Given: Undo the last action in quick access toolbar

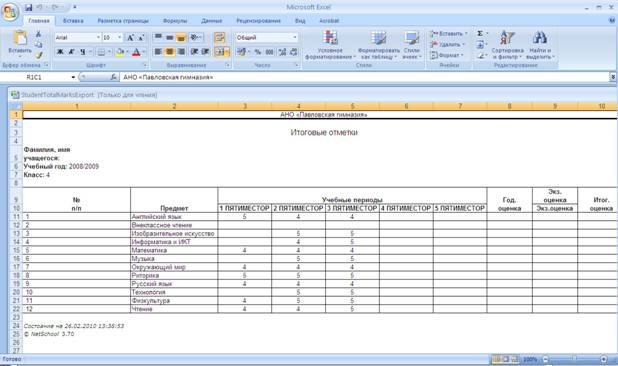Looking at the screenshot, I should click(40, 7).
